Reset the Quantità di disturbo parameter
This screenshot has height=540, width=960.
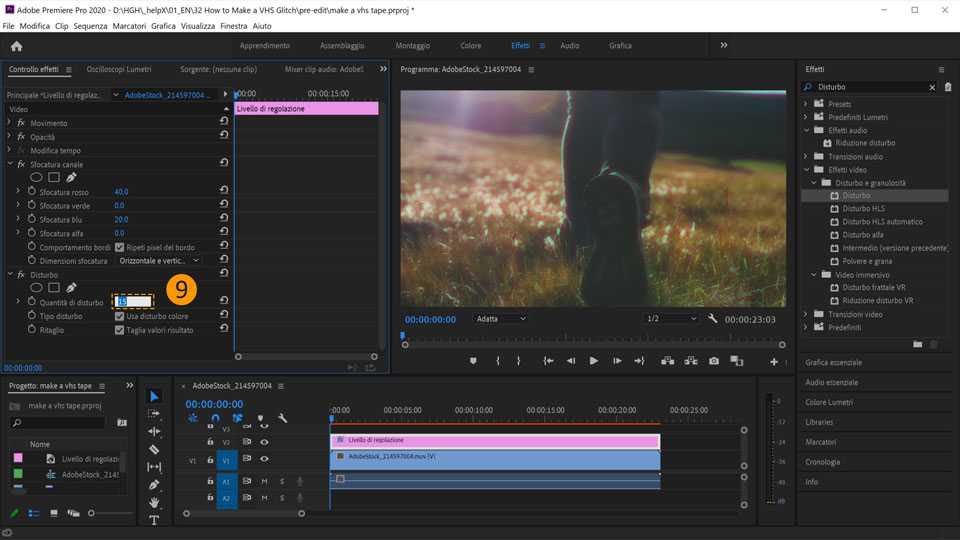coord(224,300)
